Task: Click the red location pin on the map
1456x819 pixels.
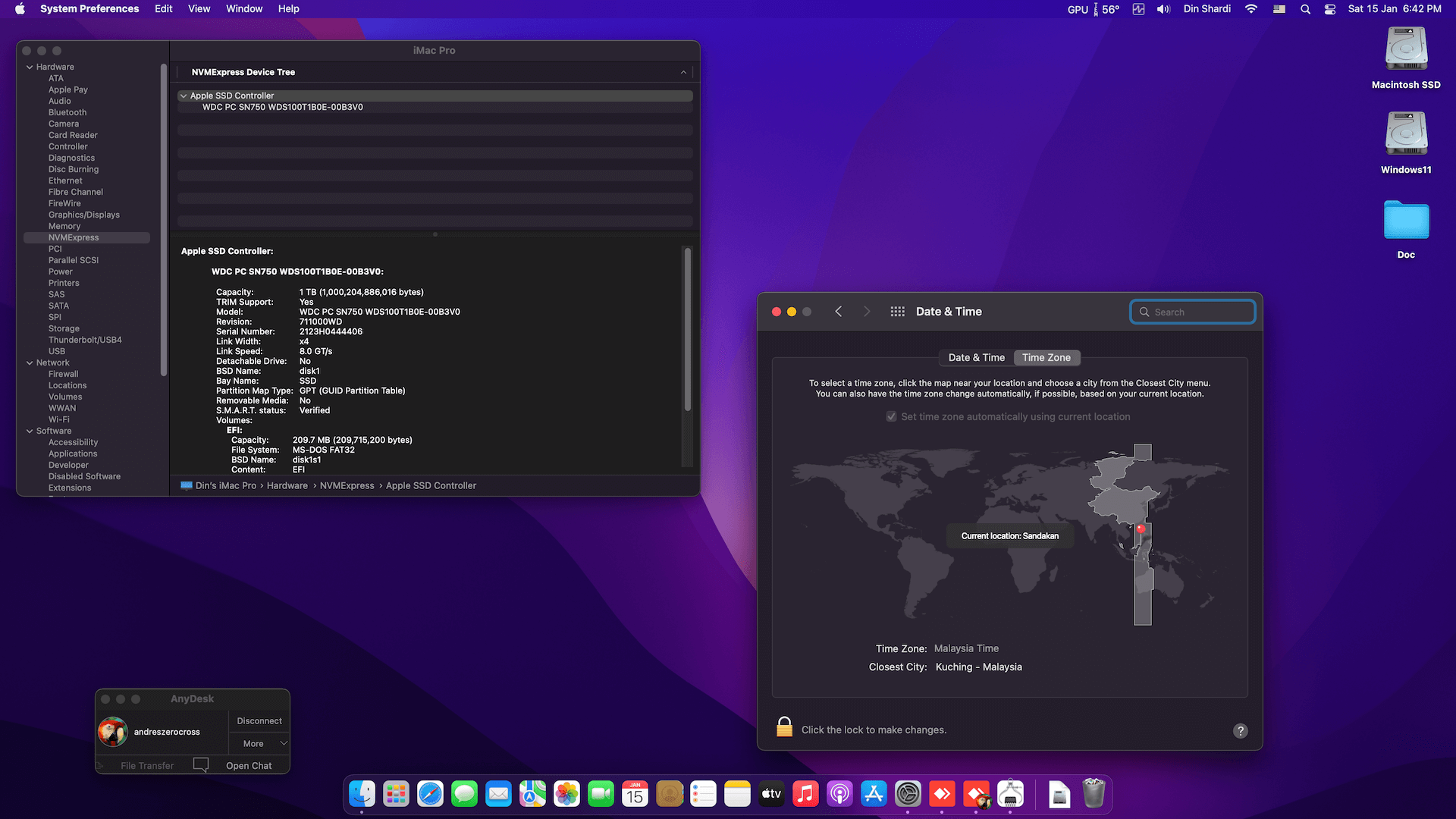Action: pos(1141,529)
